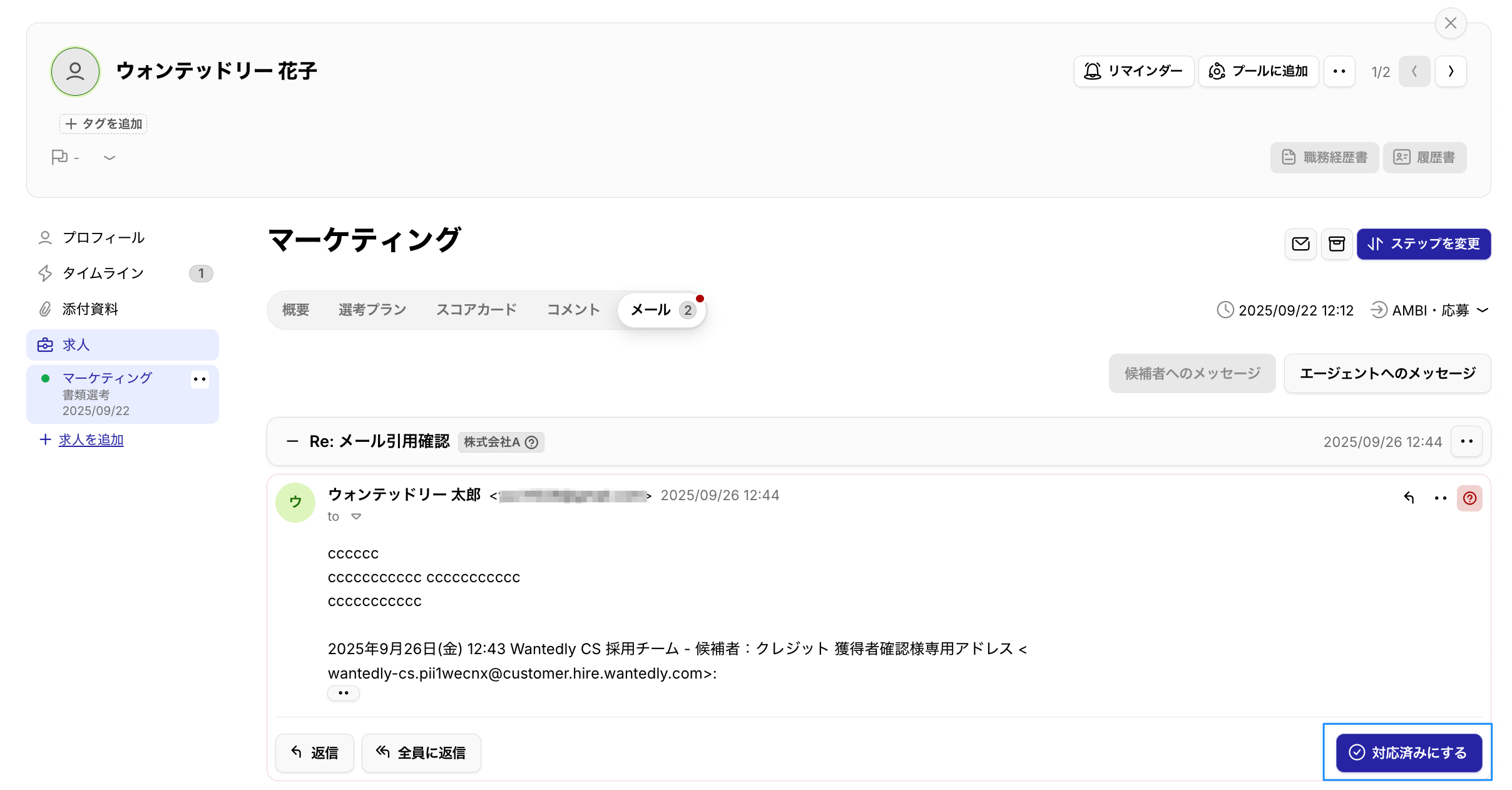The height and width of the screenshot is (790, 1512).
Task: Expand the email recipients 'to' arrow
Action: point(356,516)
